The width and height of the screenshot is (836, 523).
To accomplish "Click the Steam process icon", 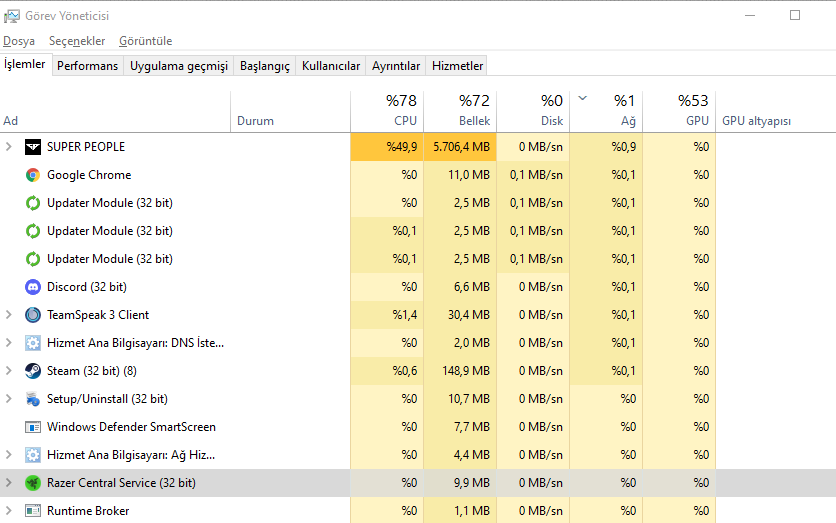I will coord(33,371).
